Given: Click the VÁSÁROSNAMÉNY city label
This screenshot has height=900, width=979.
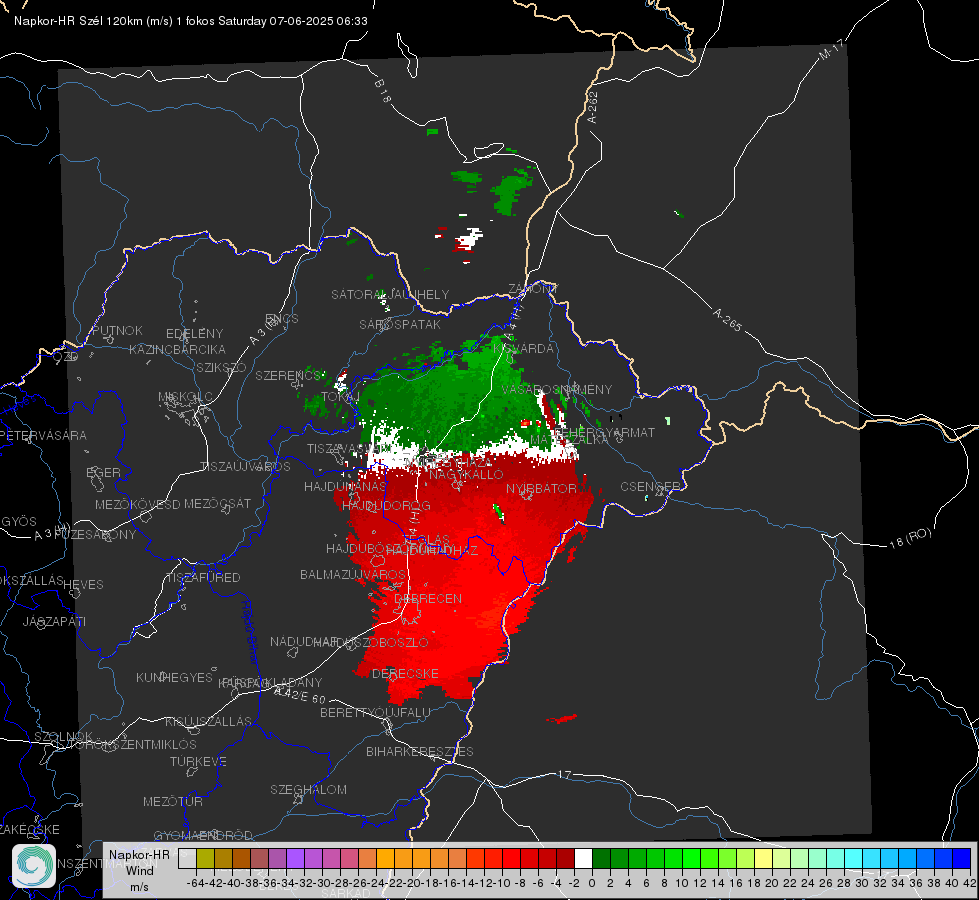Looking at the screenshot, I should 557,389.
